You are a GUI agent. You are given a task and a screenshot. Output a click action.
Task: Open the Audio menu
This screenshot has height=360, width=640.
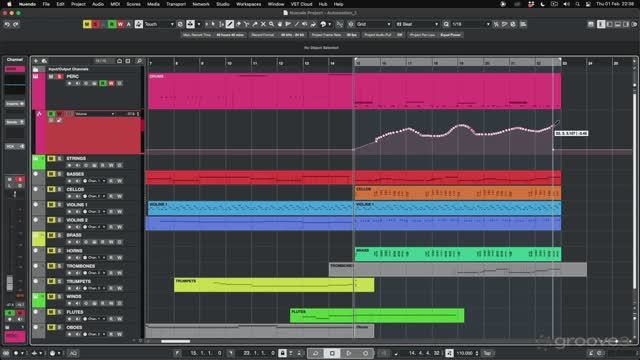point(98,4)
